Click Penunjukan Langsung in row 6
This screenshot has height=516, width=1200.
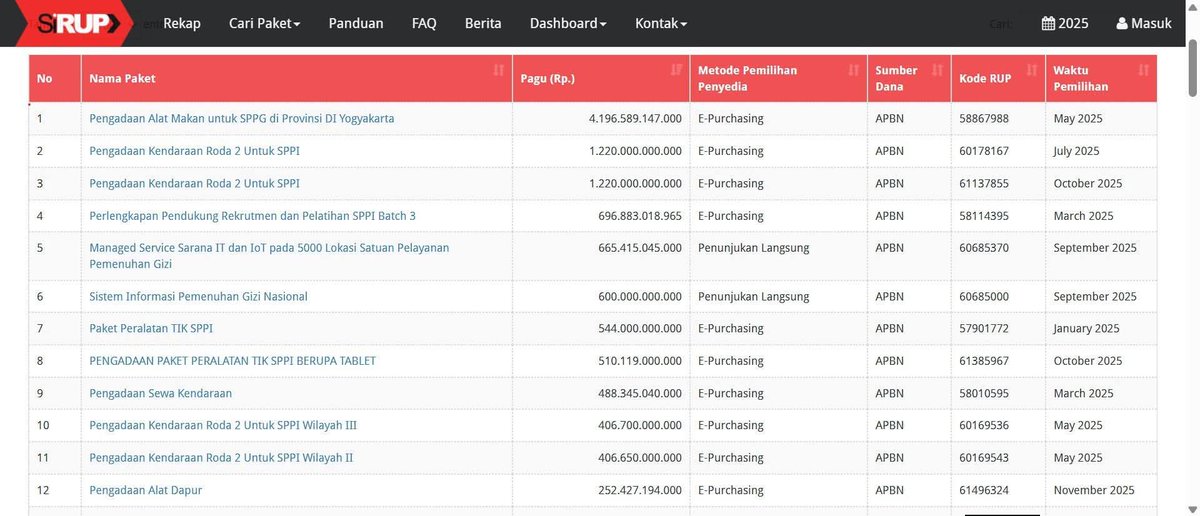(754, 297)
